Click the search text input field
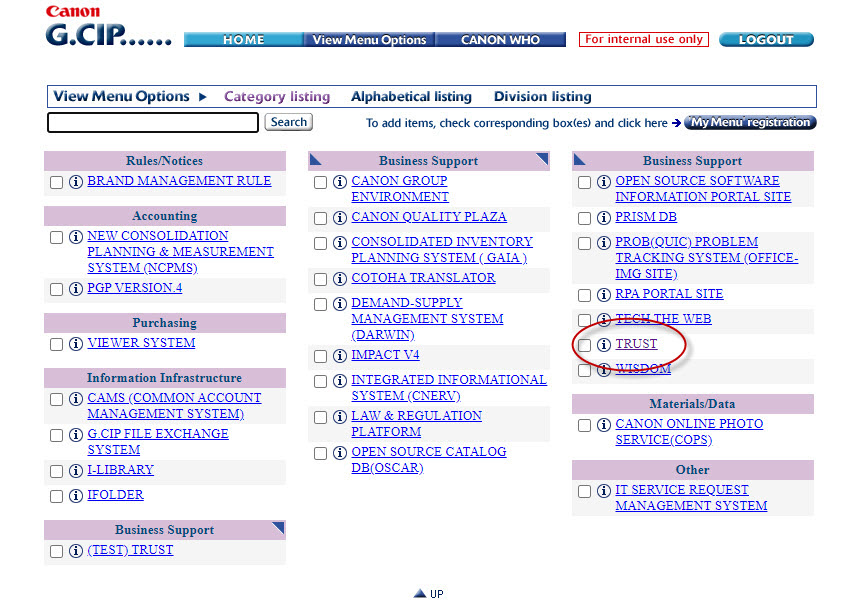 tap(153, 122)
